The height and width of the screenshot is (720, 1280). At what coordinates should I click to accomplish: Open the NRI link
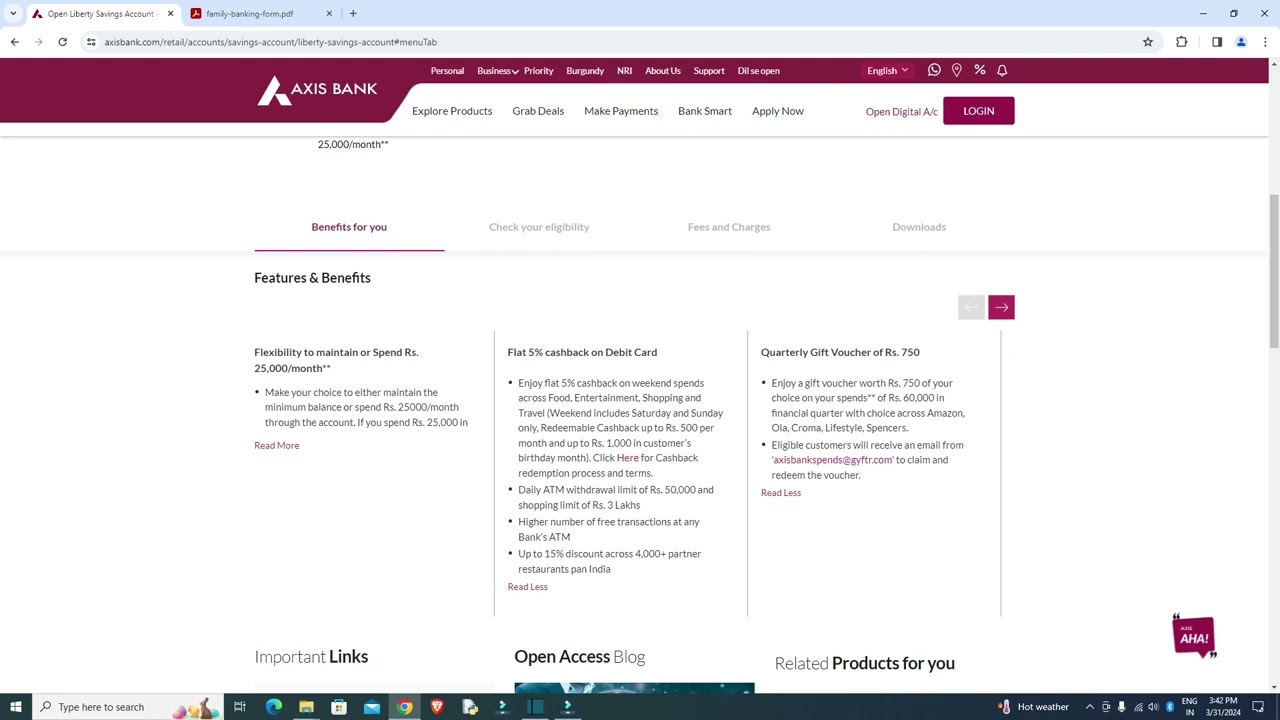[625, 71]
